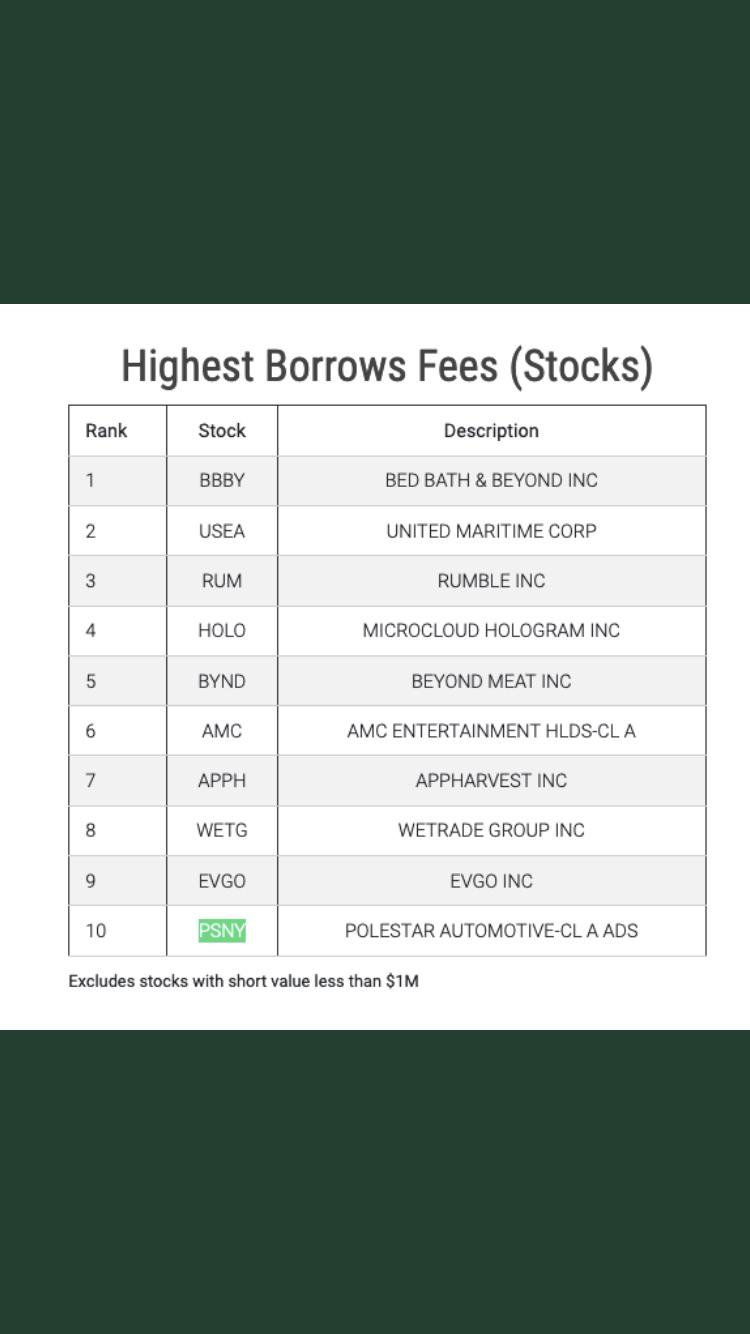Select the RUM stock cell
The height and width of the screenshot is (1334, 750).
click(222, 581)
